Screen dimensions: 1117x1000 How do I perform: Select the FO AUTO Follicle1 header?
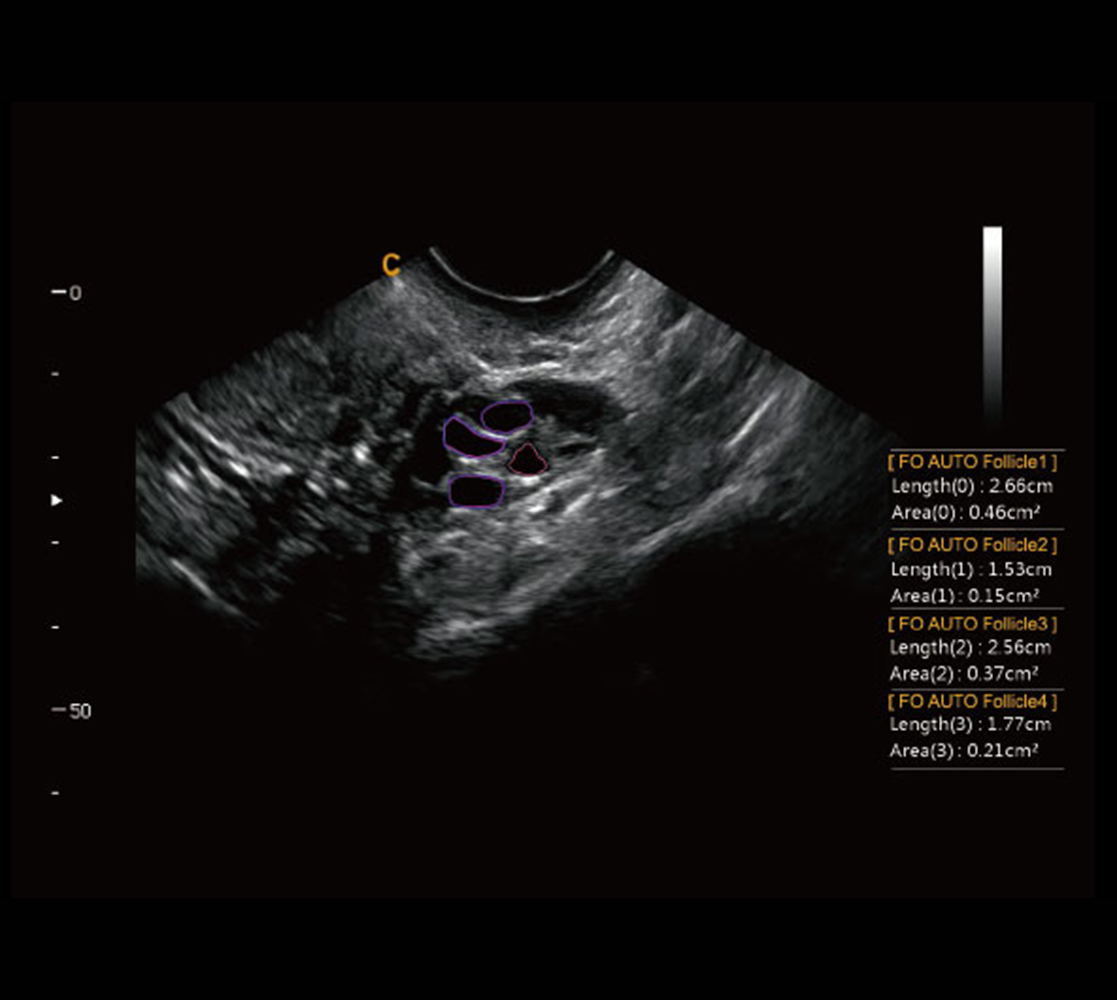[972, 462]
